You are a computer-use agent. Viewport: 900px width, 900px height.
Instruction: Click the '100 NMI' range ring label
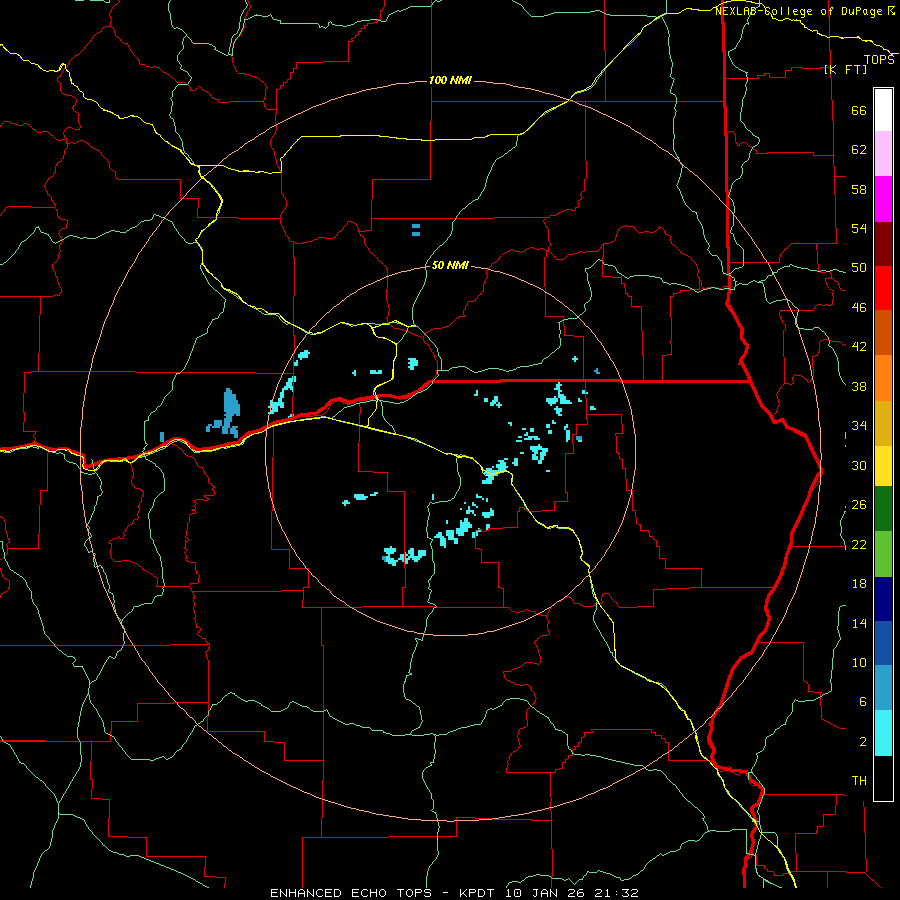click(x=450, y=80)
